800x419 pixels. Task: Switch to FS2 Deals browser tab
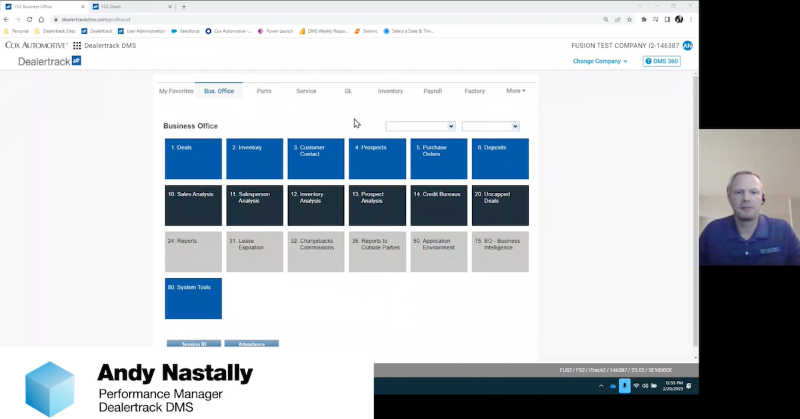click(132, 7)
